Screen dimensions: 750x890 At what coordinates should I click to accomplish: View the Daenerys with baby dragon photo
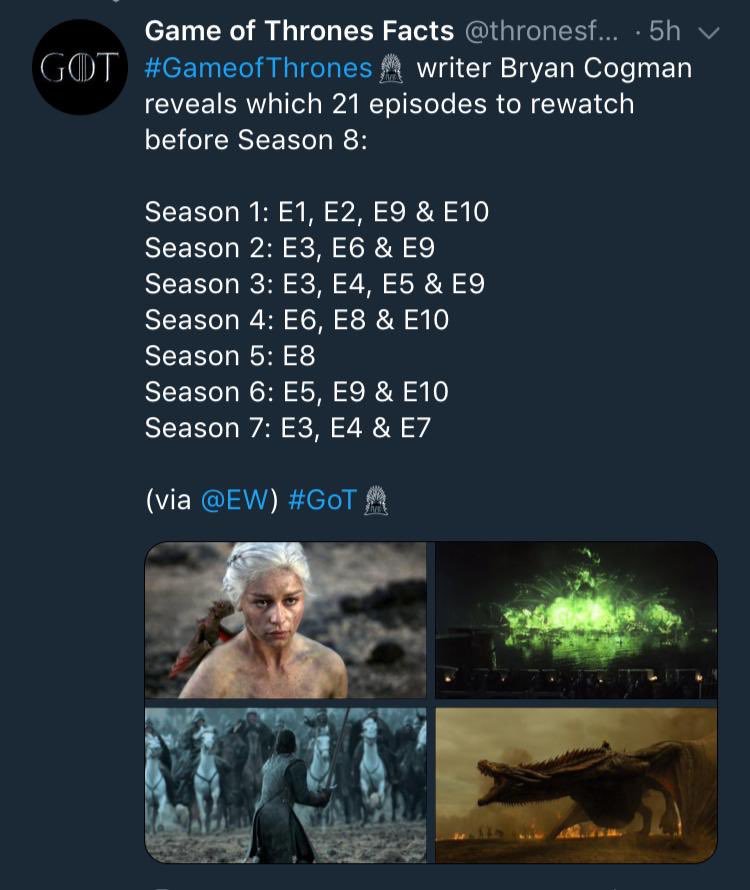[286, 620]
